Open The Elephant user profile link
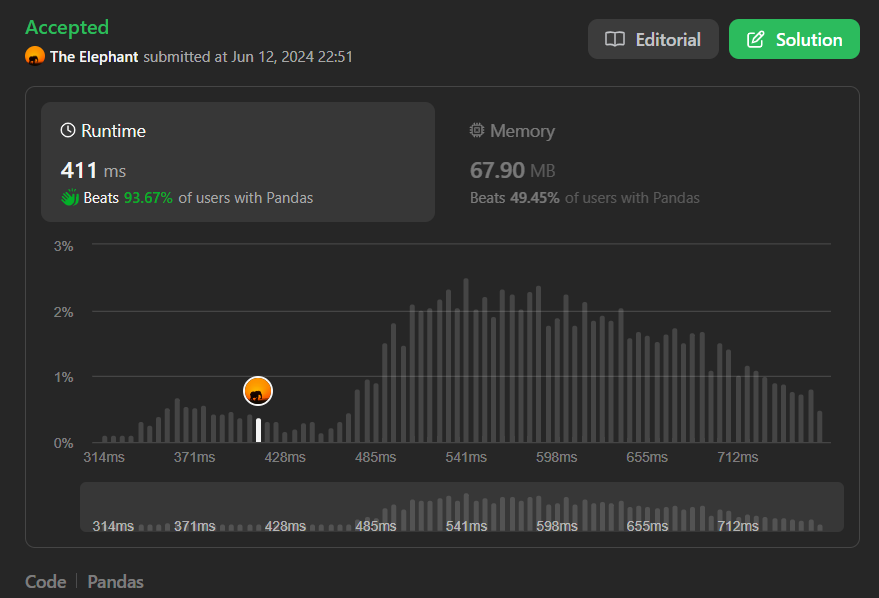Viewport: 879px width, 598px height. pyautogui.click(x=94, y=57)
